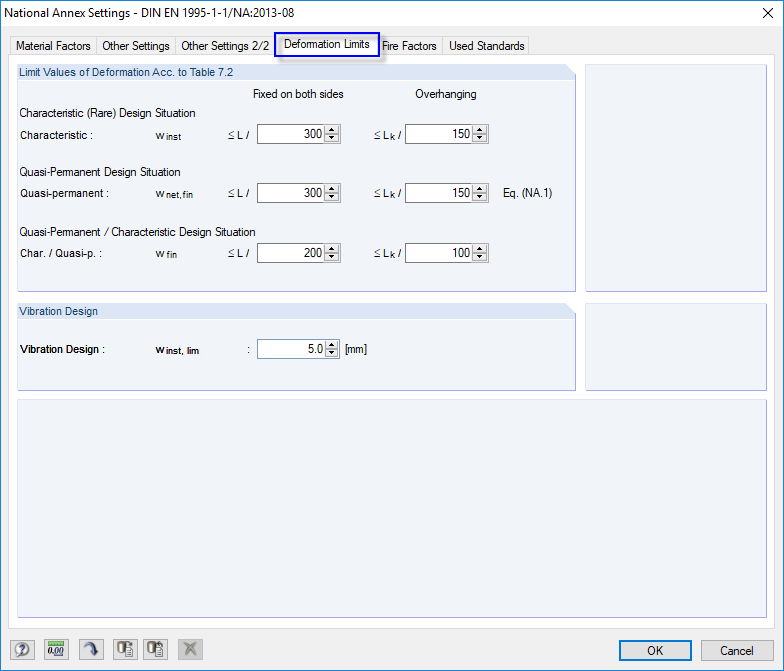Click Quasi-permanent overhanging Lk/150 field
Viewport: 784px width, 671px height.
[439, 193]
